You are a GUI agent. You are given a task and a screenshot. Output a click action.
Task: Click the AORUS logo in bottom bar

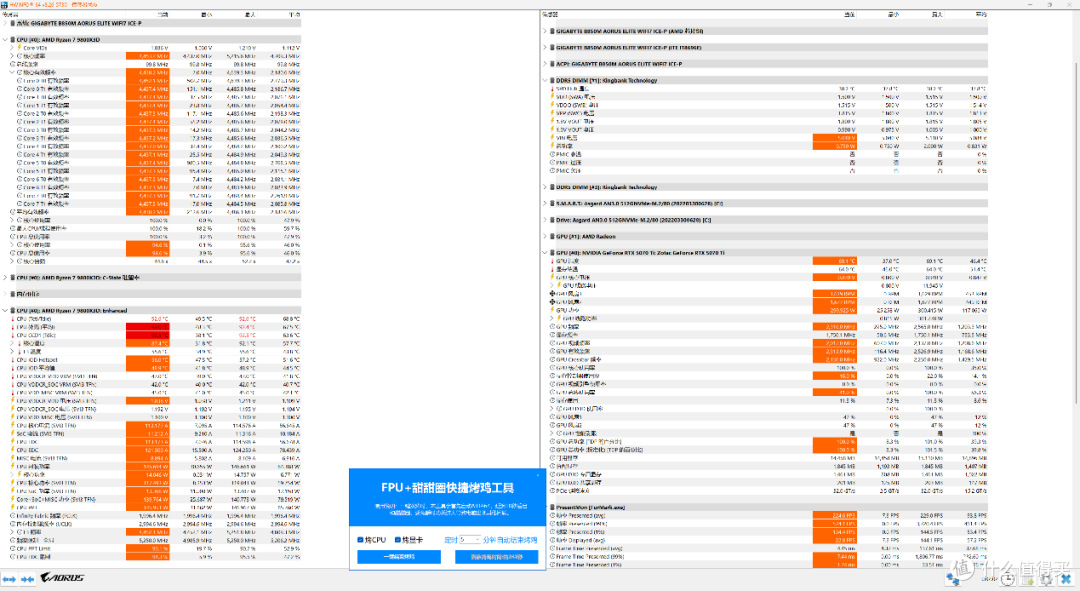[x=62, y=578]
